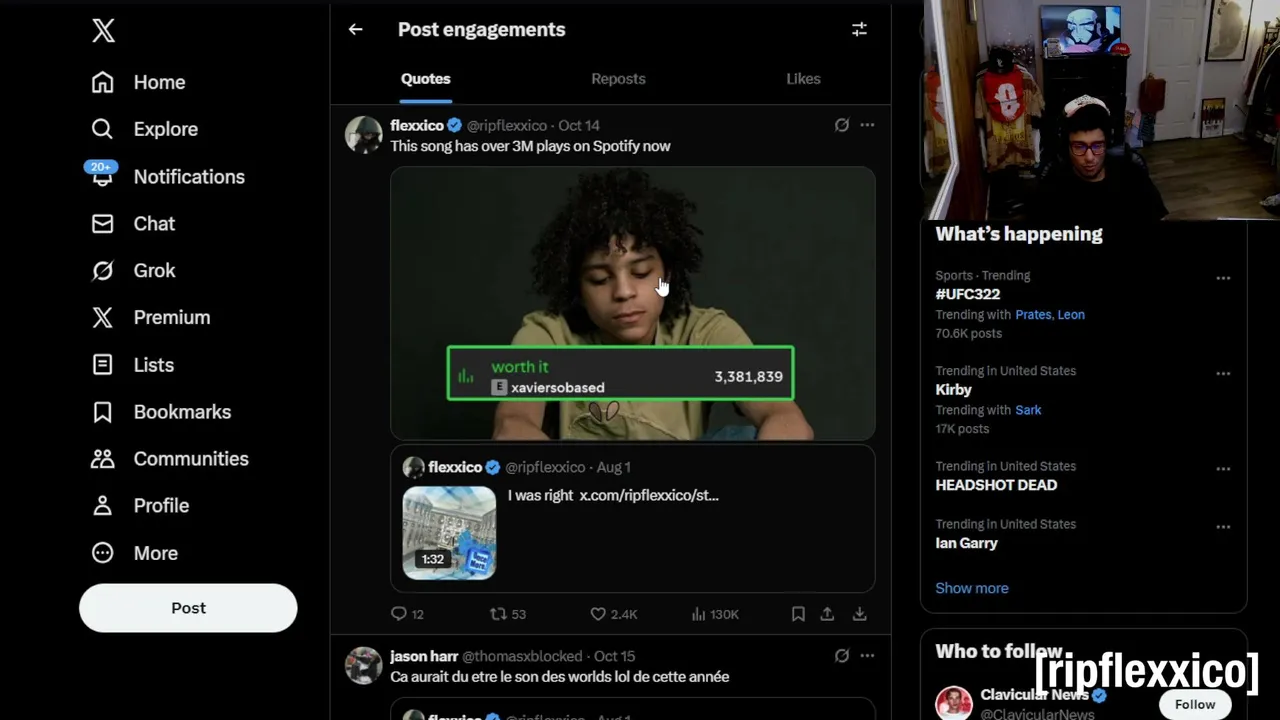
Task: Open the @ripflexxico handle on Oct 14 post
Action: (507, 125)
